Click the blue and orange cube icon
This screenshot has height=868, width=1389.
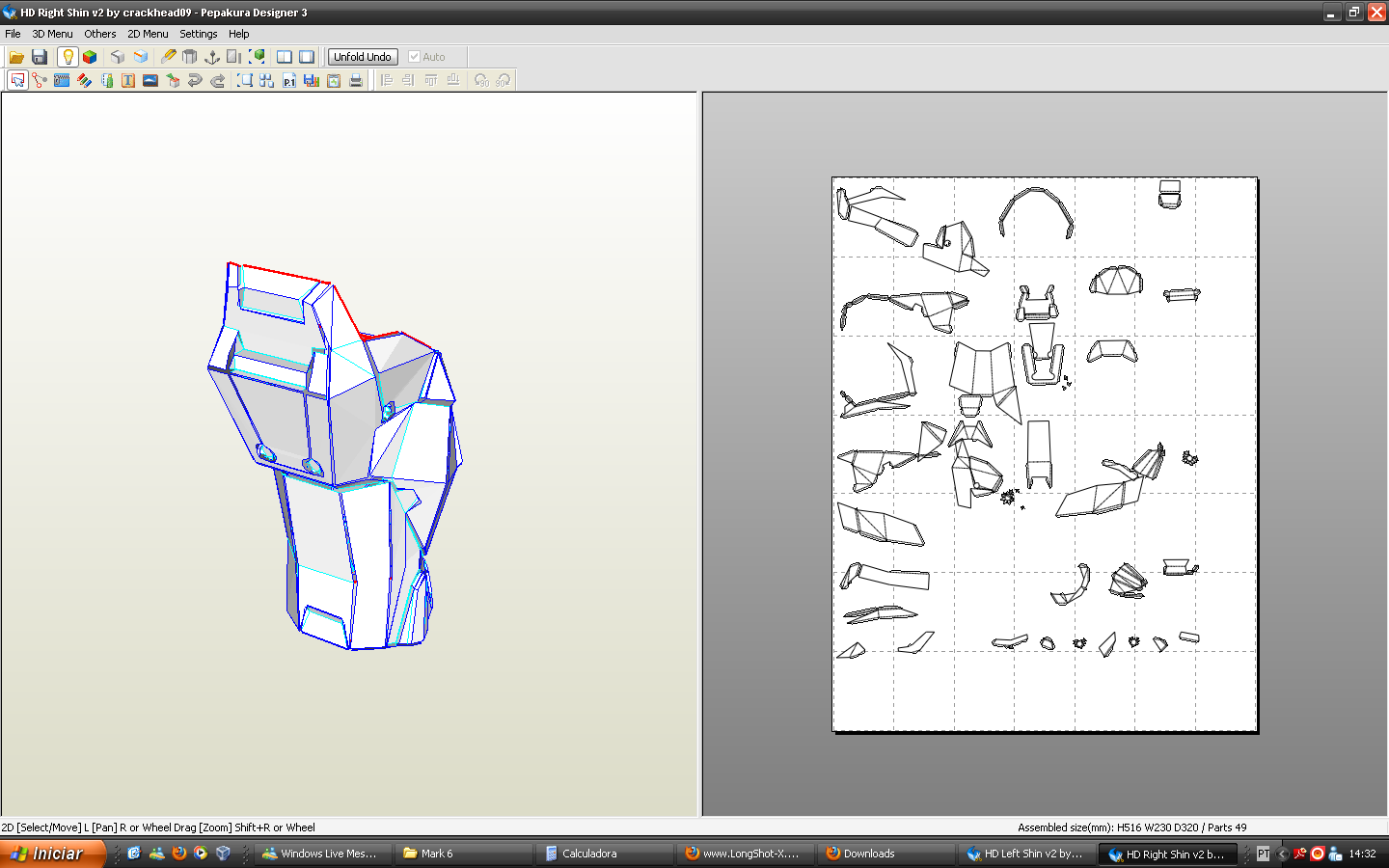point(141,57)
